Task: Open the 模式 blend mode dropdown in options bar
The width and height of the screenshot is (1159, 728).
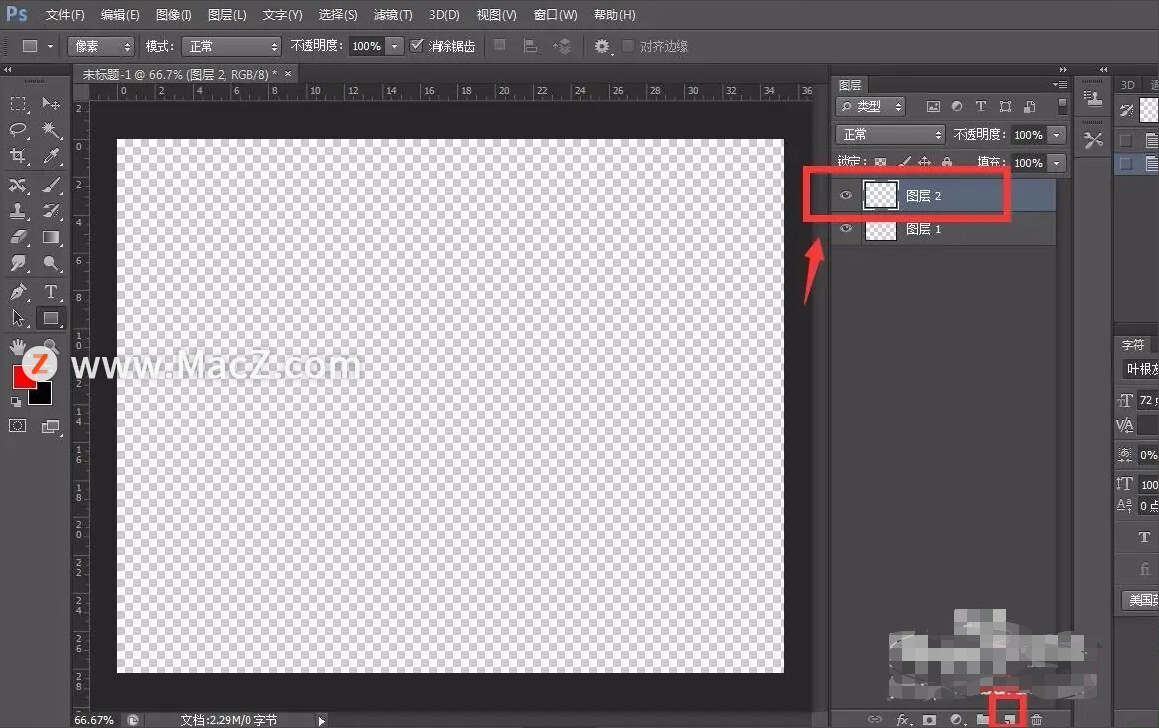Action: pos(230,46)
